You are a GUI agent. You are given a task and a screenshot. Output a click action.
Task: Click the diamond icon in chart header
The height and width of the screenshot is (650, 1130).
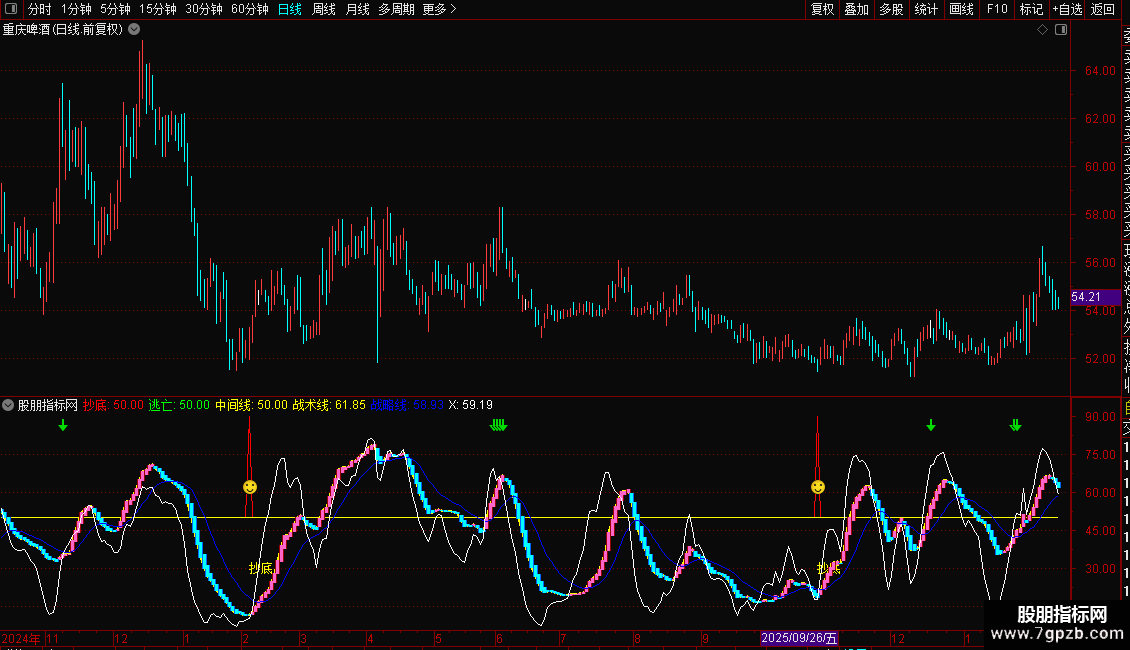tap(1042, 30)
